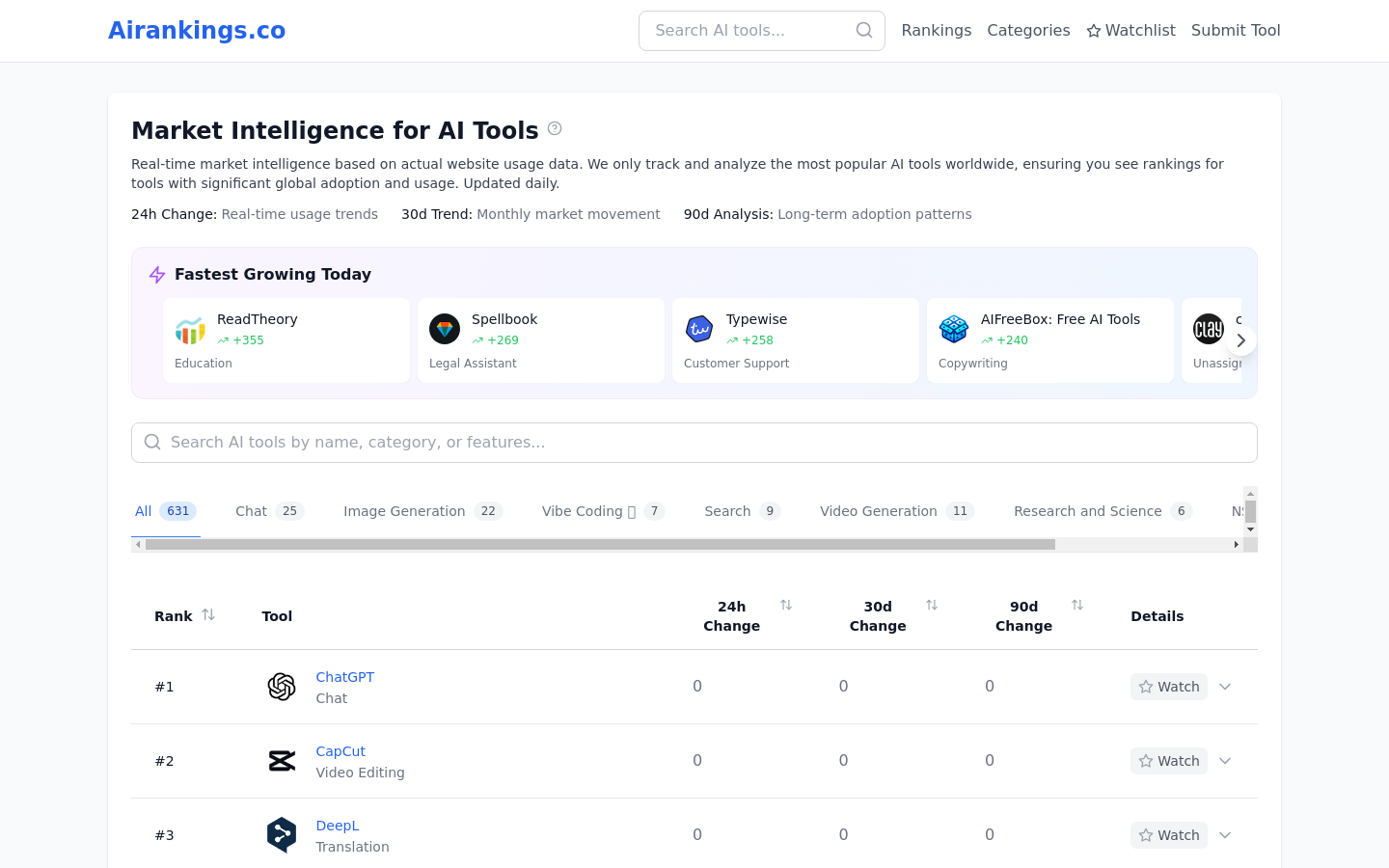Focus the header Search AI tools field
The image size is (1389, 868).
point(761,31)
